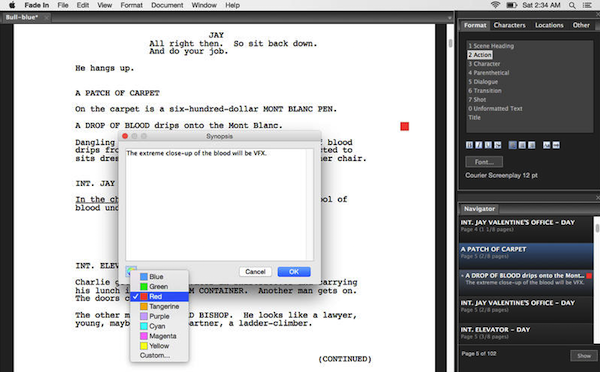Select right text alignment

(x=532, y=145)
